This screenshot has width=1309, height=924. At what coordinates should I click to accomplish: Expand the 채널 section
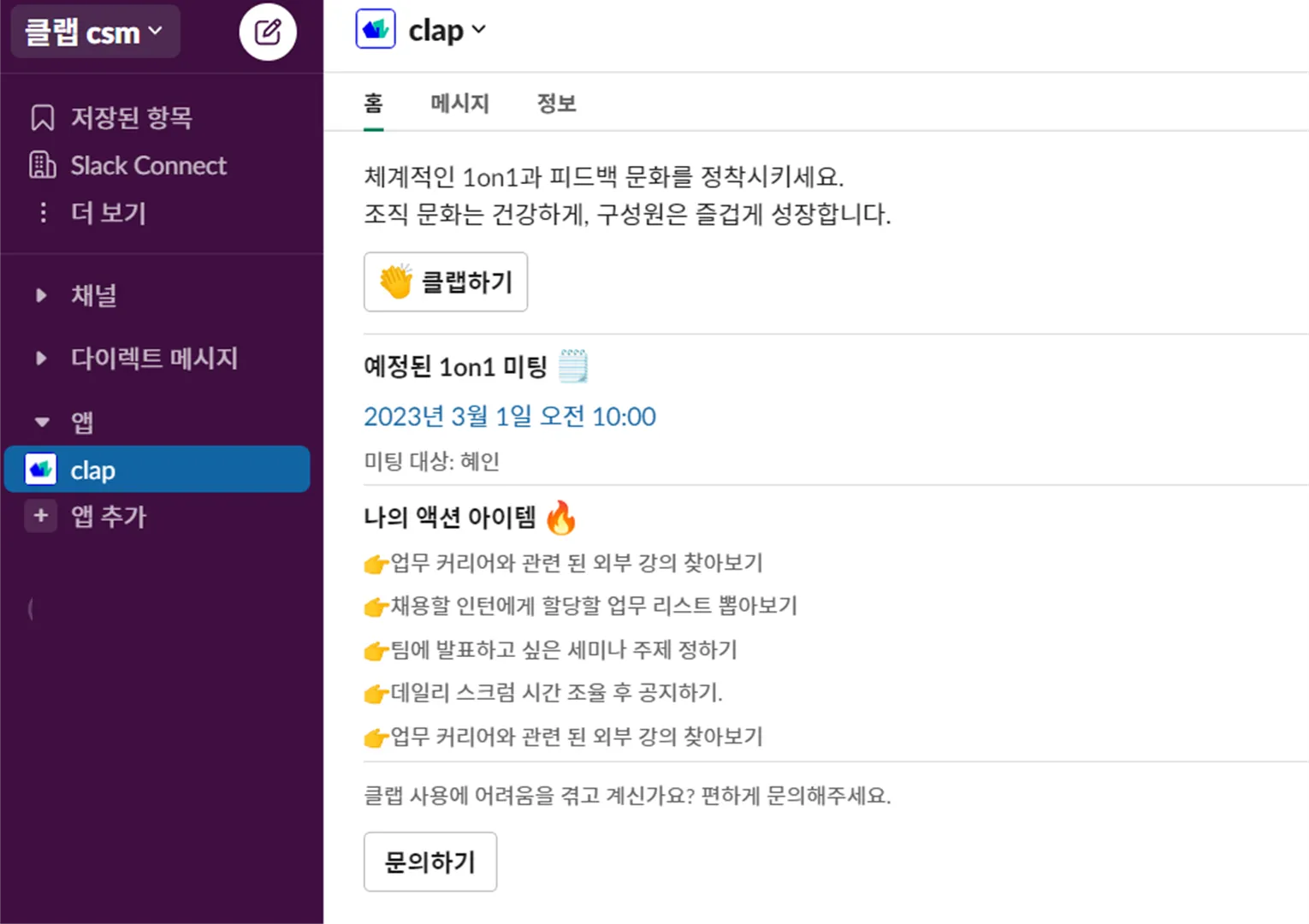(x=41, y=296)
